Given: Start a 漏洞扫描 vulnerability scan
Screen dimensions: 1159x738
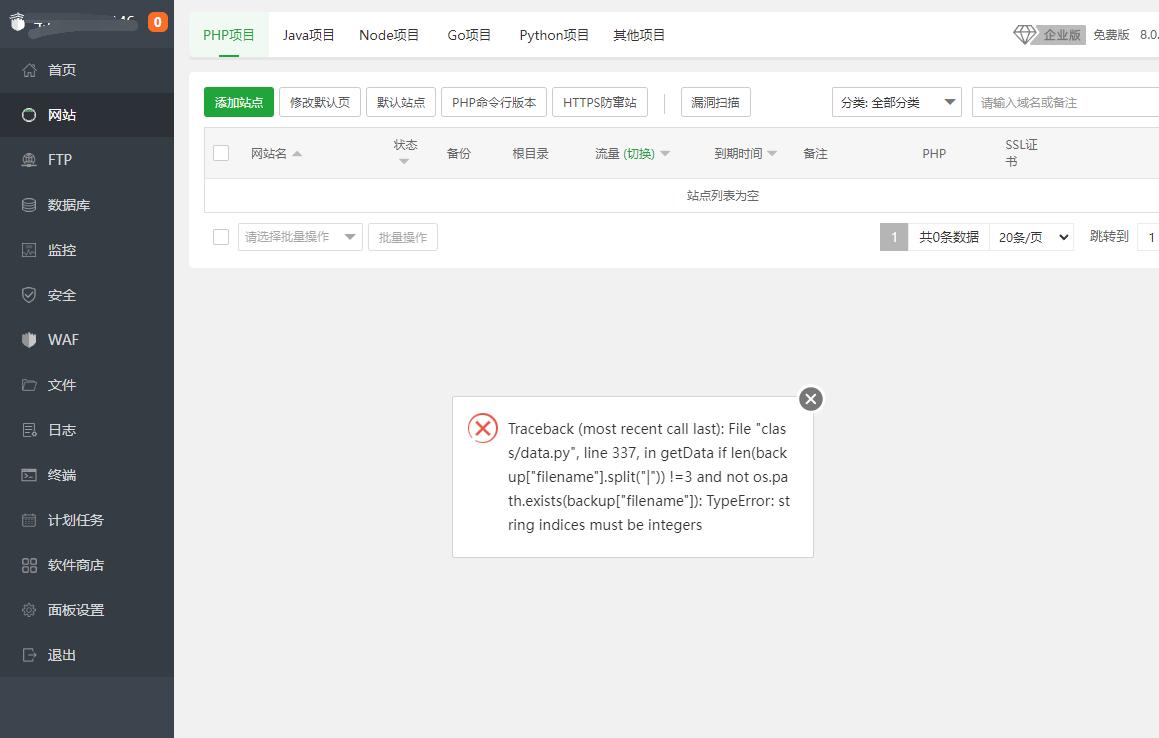Looking at the screenshot, I should point(715,101).
